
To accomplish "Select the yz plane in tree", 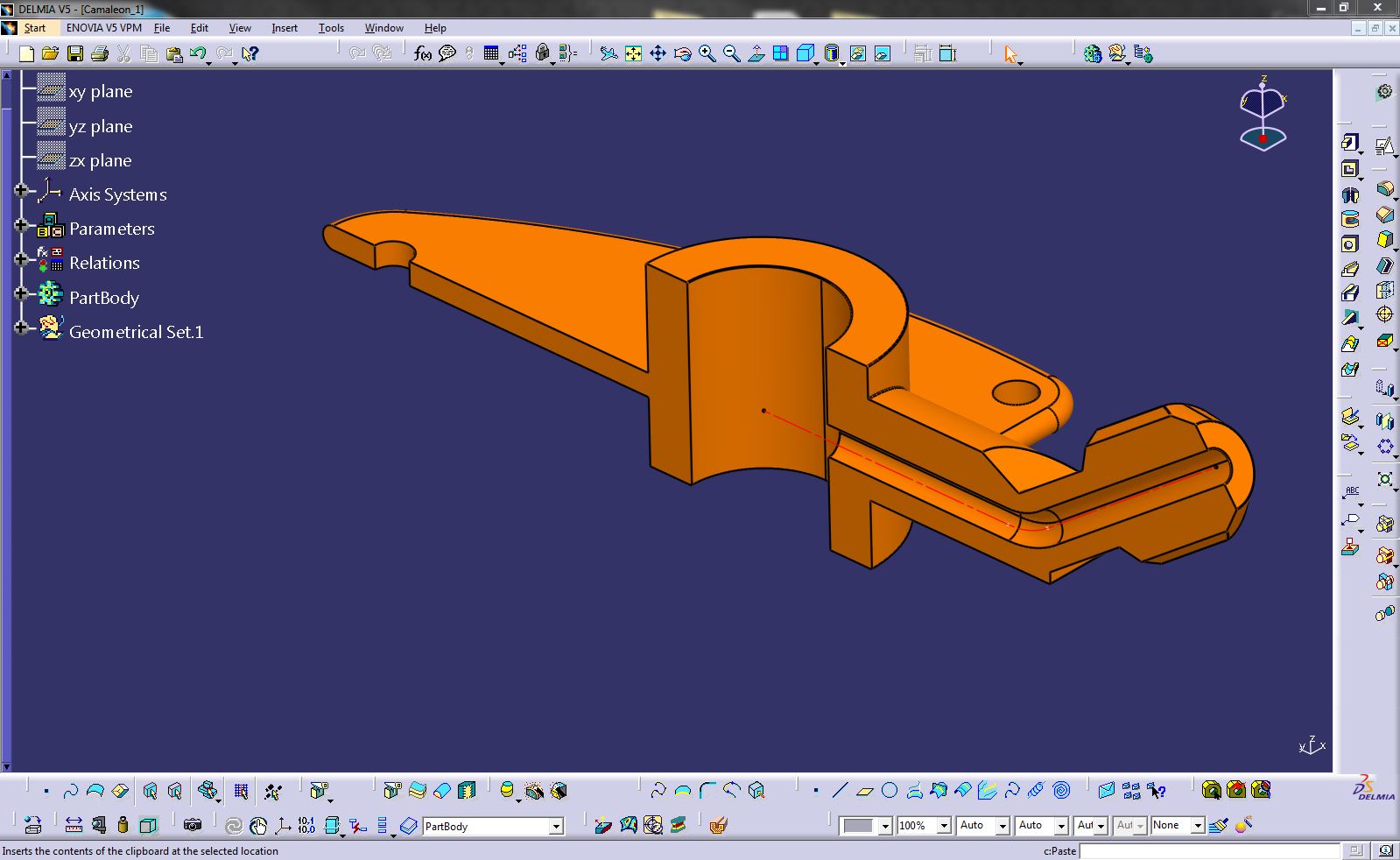I will (101, 126).
